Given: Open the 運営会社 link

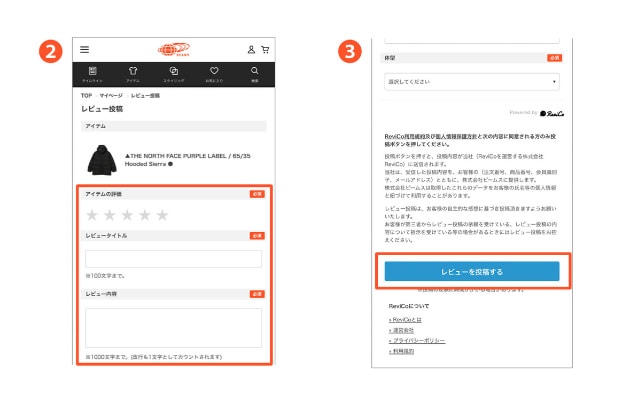Looking at the screenshot, I should [x=401, y=330].
